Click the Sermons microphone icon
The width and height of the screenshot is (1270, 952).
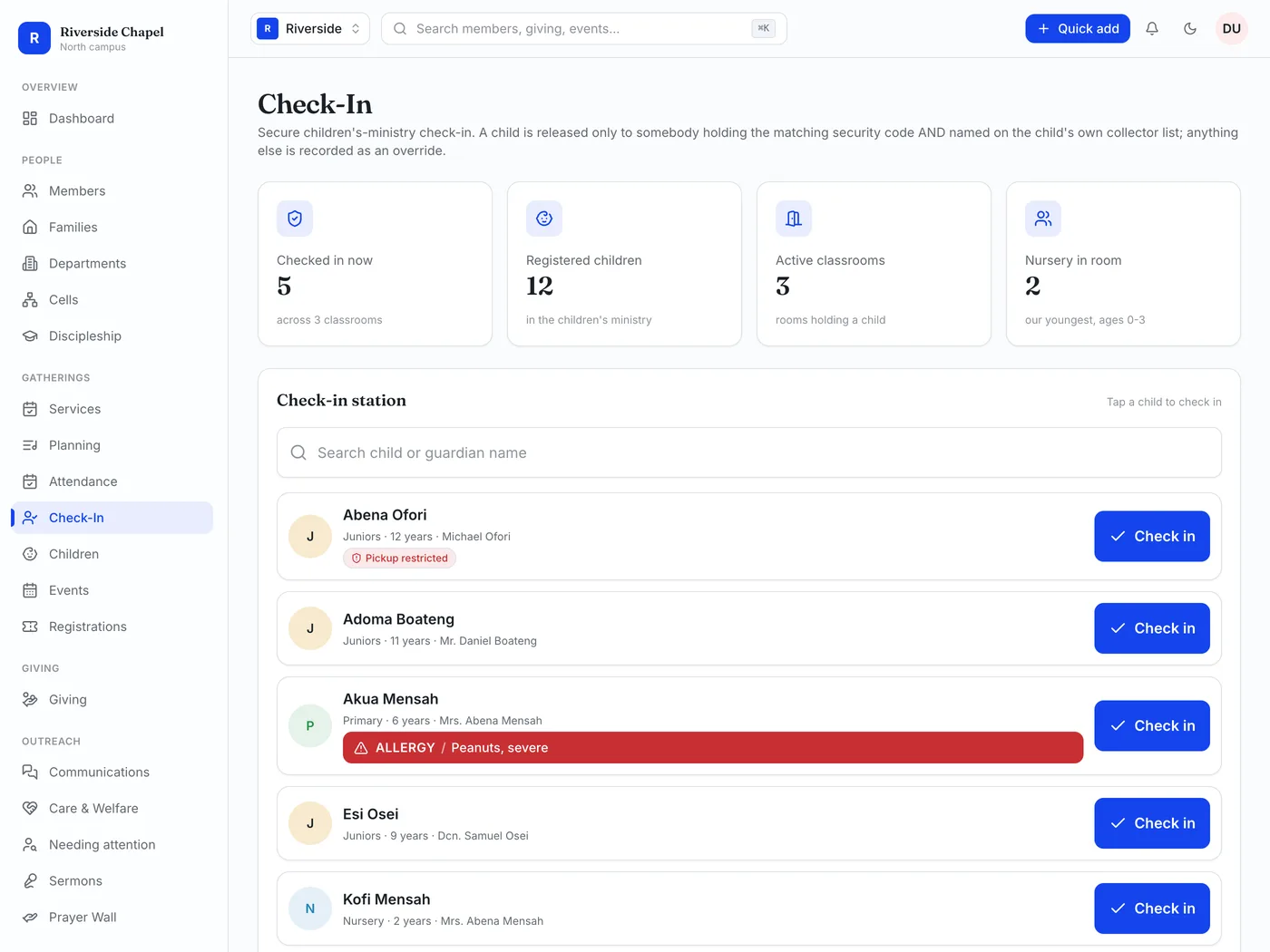[30, 881]
